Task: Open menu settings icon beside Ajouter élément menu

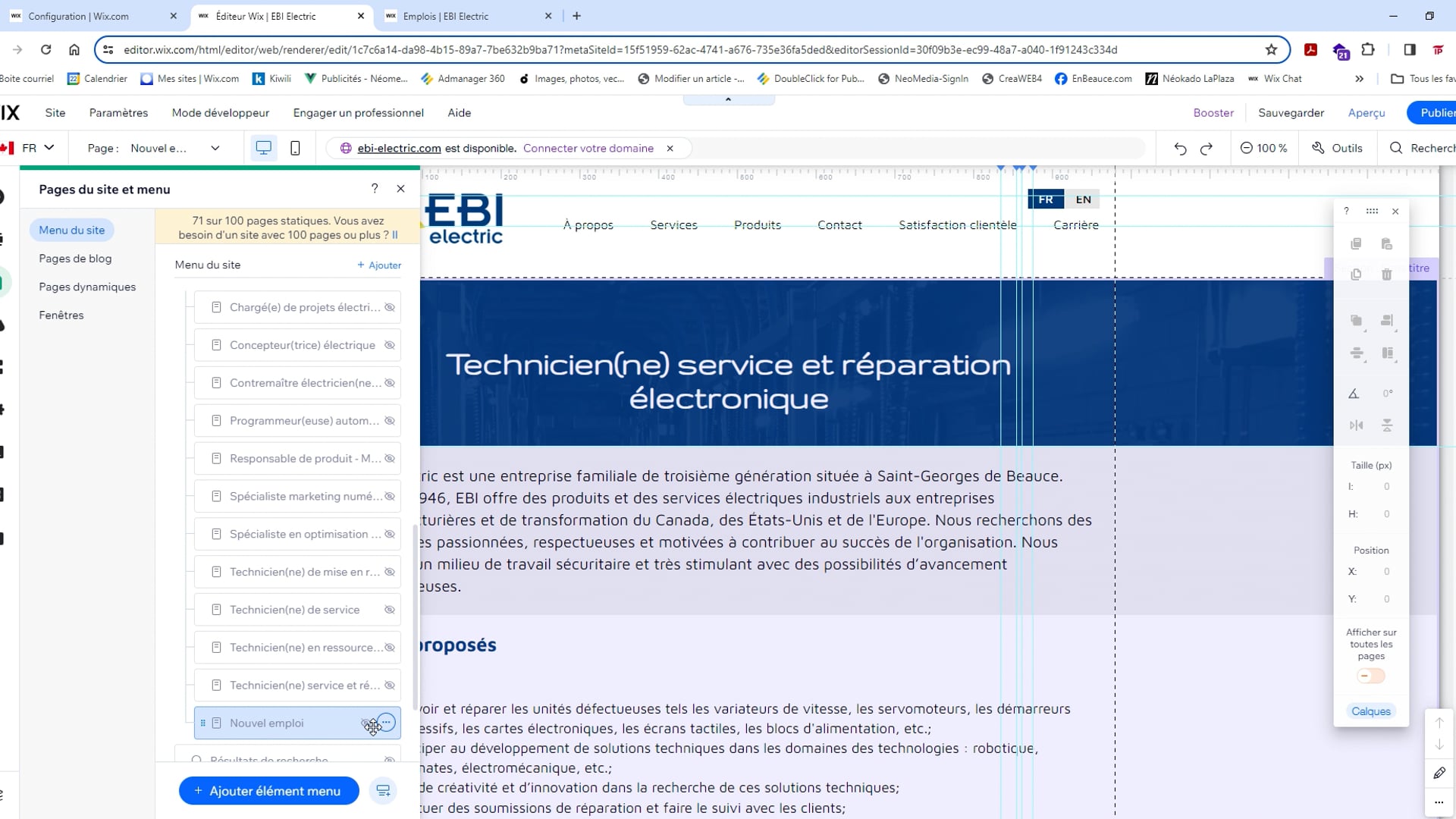Action: [383, 791]
